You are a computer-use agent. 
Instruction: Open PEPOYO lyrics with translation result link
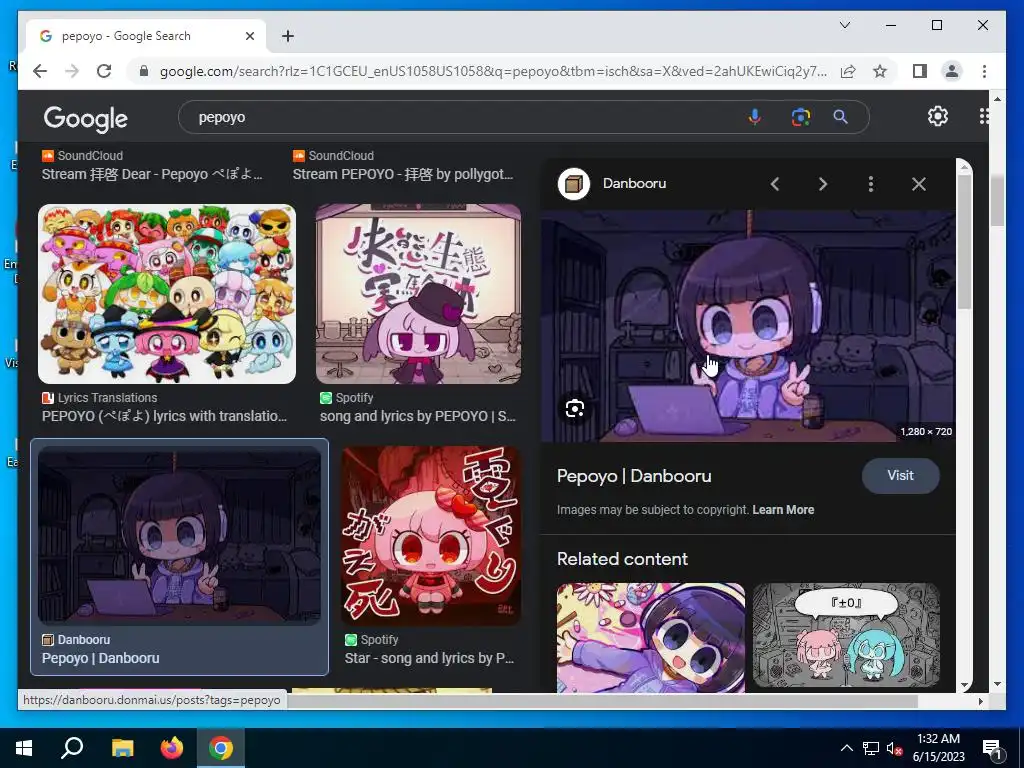coord(165,416)
